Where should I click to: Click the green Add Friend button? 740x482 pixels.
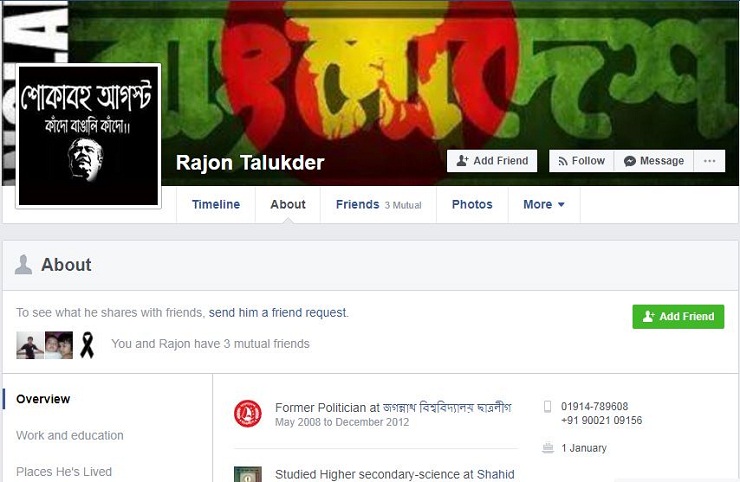click(x=678, y=316)
